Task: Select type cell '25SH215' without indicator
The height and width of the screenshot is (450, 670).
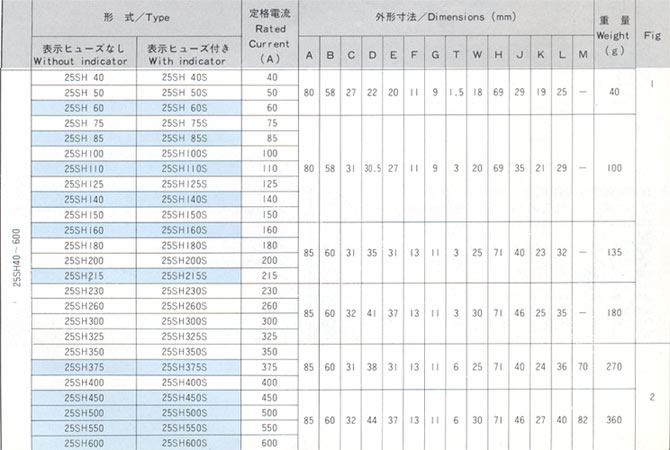Action: click(x=84, y=276)
